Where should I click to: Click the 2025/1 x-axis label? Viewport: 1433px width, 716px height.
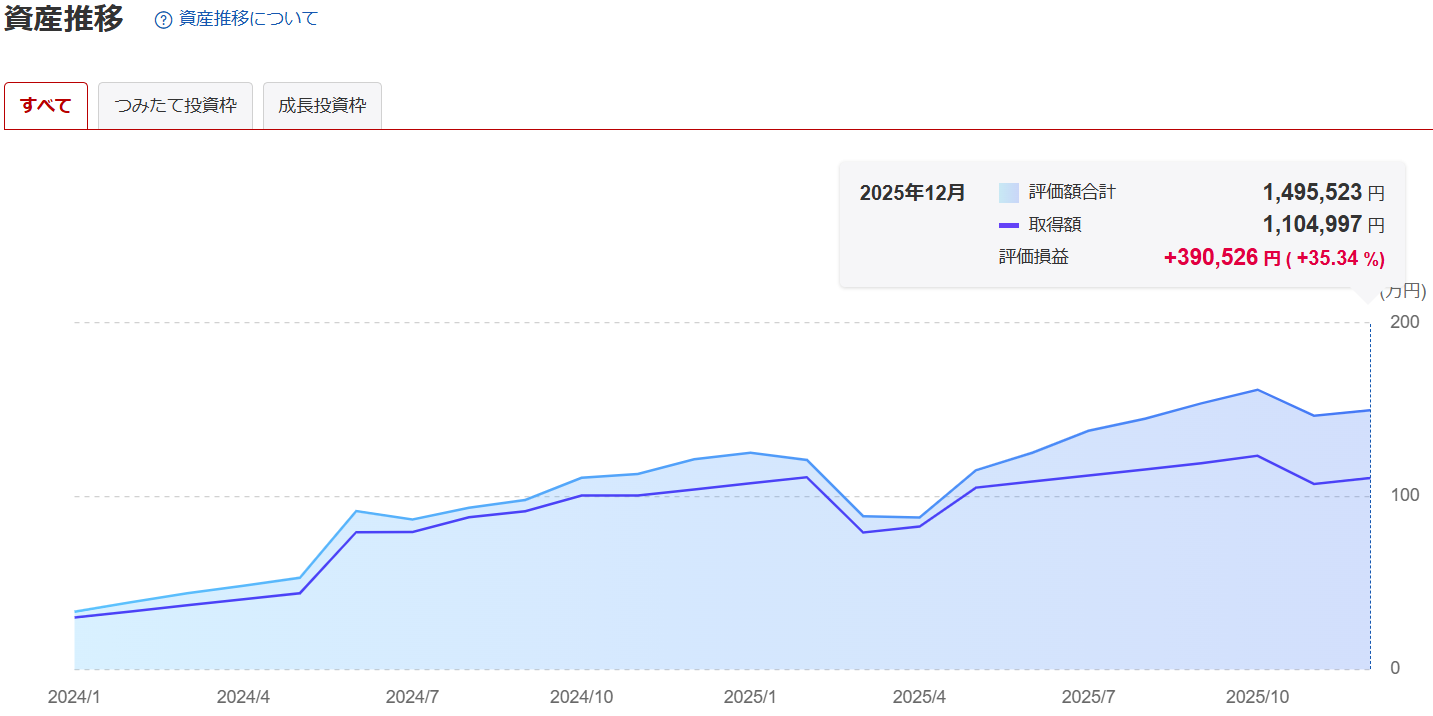point(750,696)
